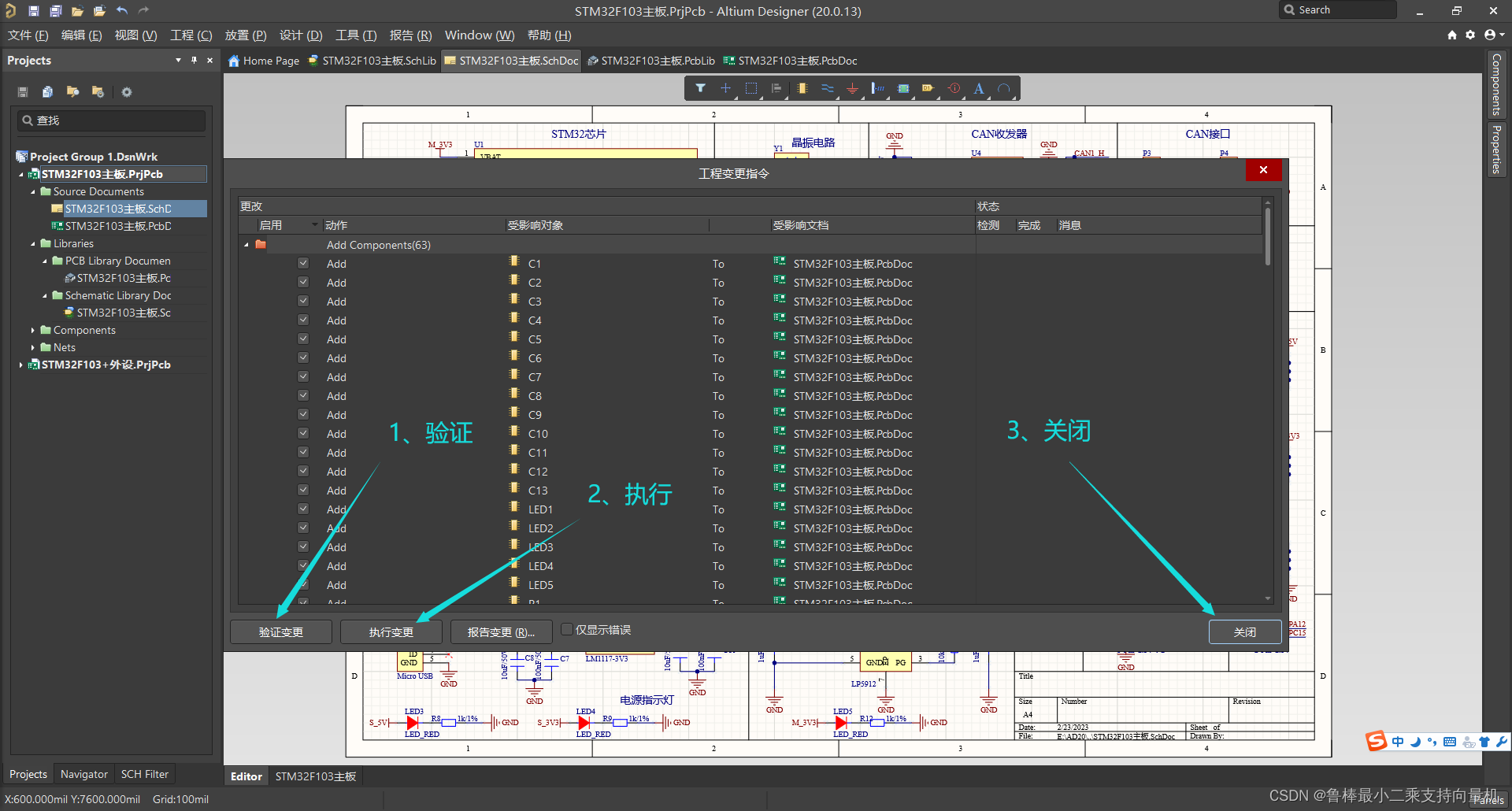Select STM32F103主板.PcbDoc in project tree
The image size is (1512, 811).
point(118,226)
